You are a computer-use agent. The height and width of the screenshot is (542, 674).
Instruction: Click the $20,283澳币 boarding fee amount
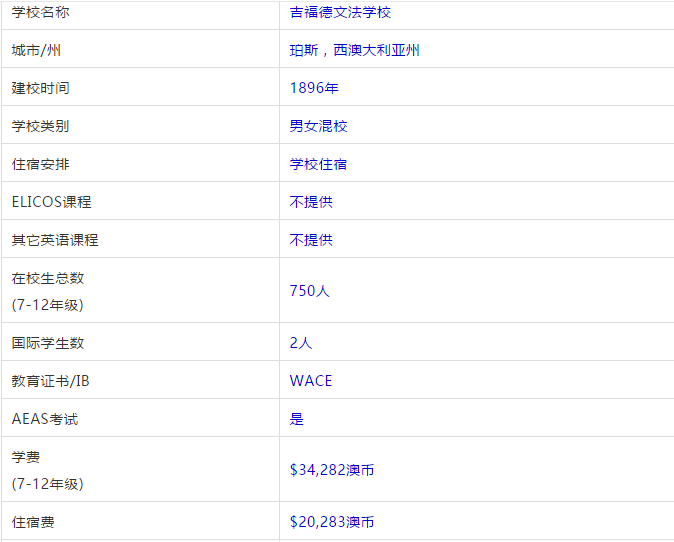tap(332, 522)
